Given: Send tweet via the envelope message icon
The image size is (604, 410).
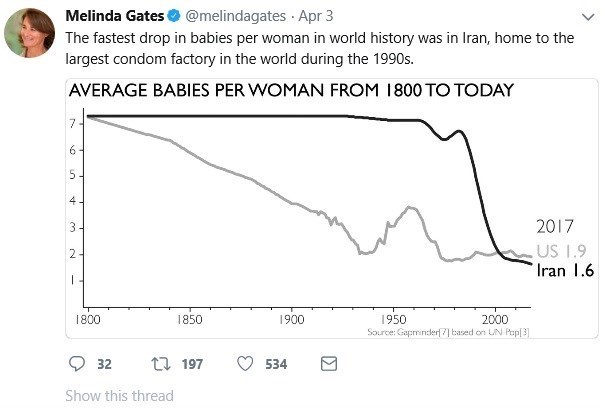Looking at the screenshot, I should [x=327, y=364].
